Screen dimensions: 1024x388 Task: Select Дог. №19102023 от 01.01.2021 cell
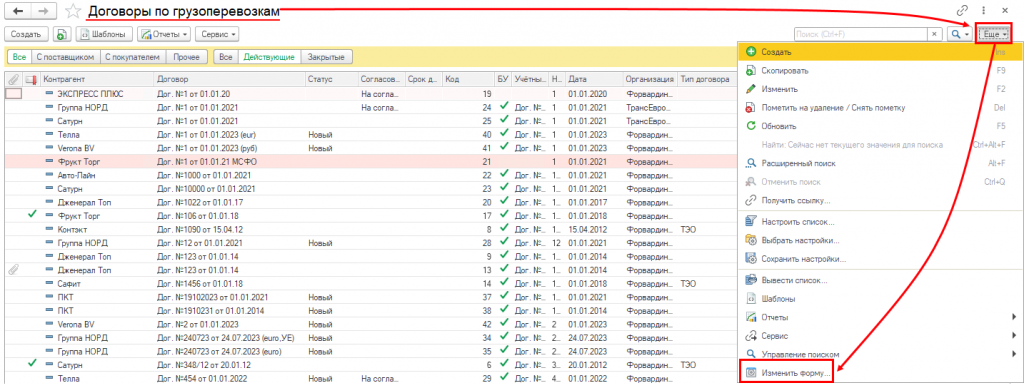click(x=230, y=297)
